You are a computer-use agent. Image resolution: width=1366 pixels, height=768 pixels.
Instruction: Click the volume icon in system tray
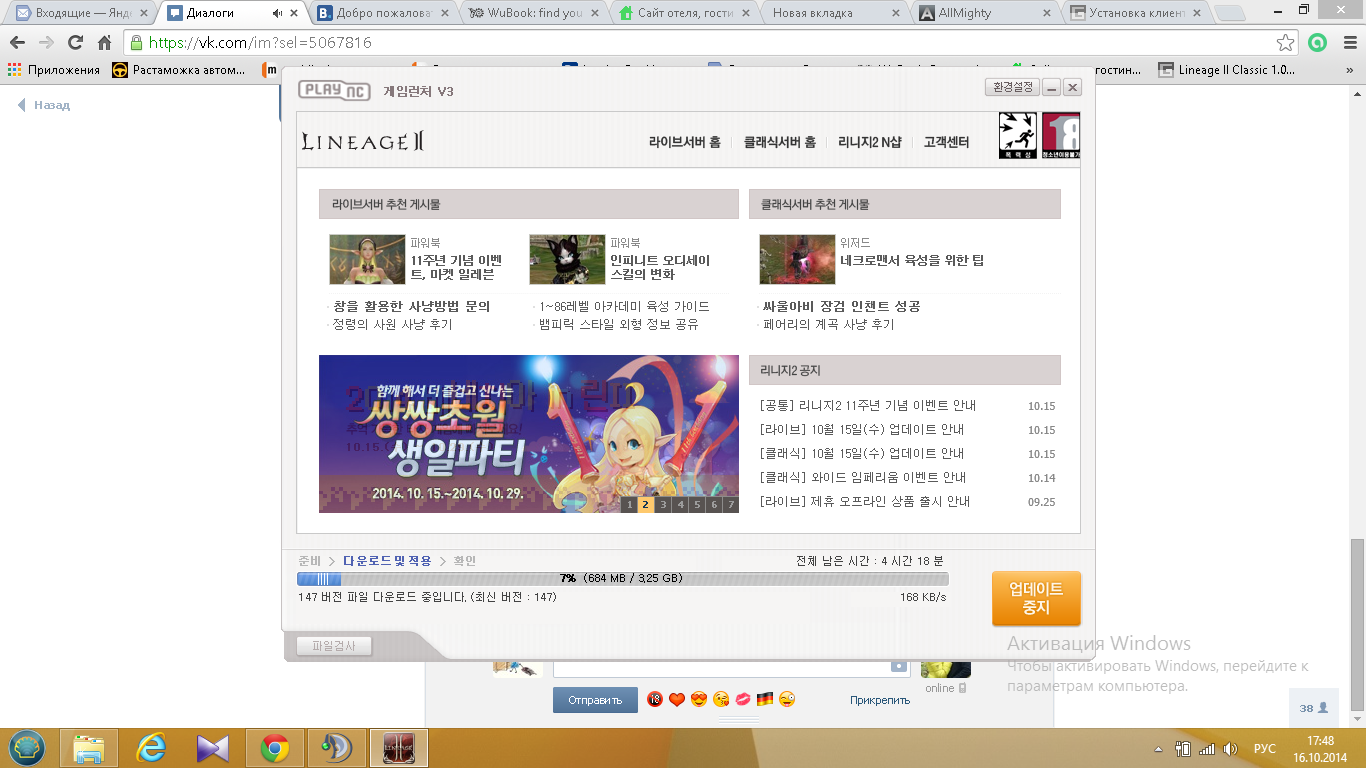point(1231,748)
